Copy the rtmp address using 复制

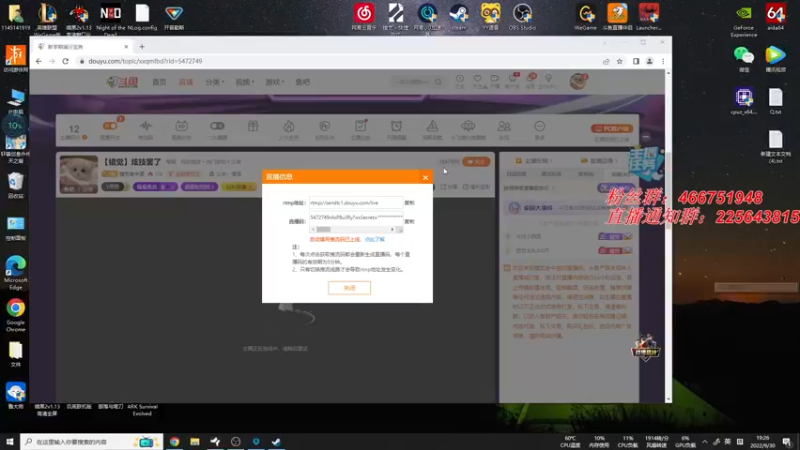coord(409,203)
